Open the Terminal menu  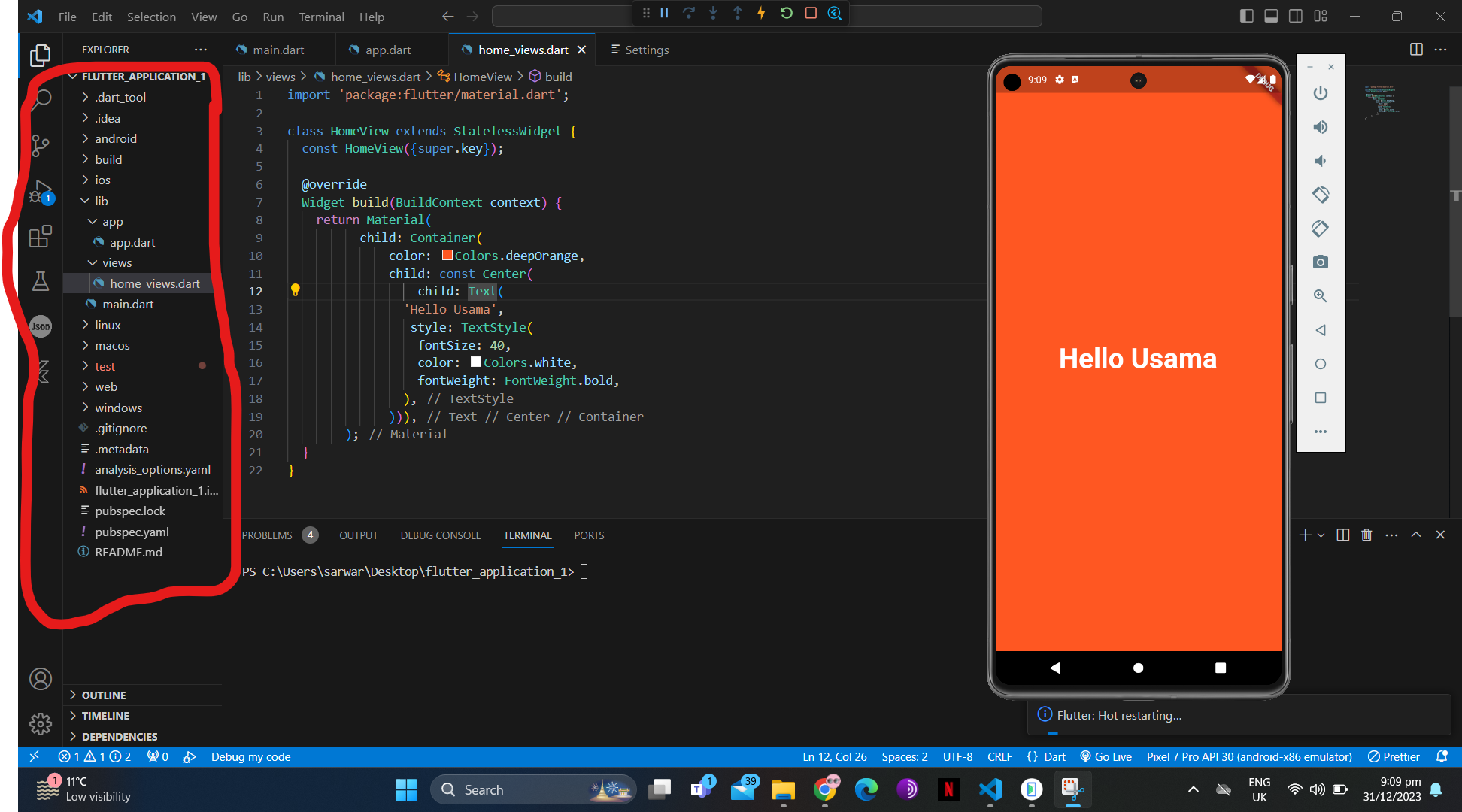point(321,17)
